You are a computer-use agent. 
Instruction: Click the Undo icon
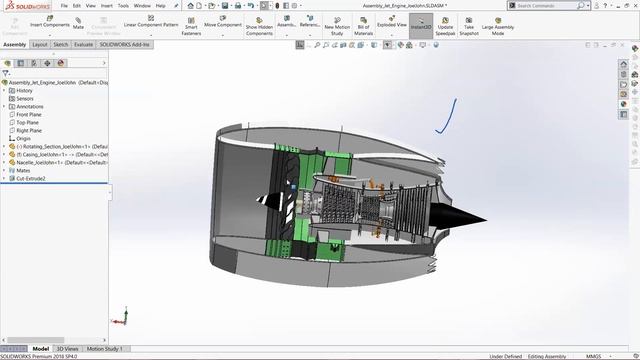(x=251, y=6)
